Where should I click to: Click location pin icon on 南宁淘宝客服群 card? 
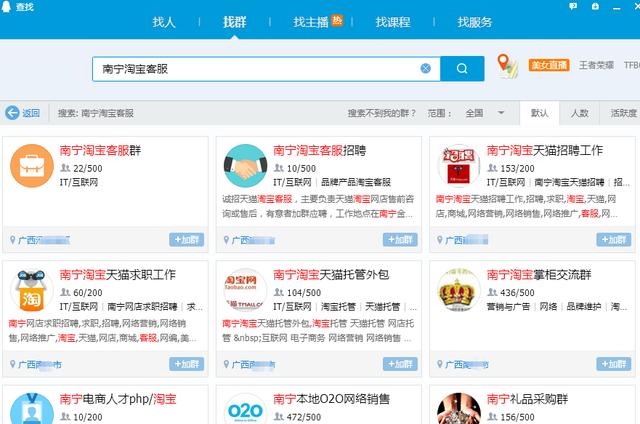click(x=13, y=240)
